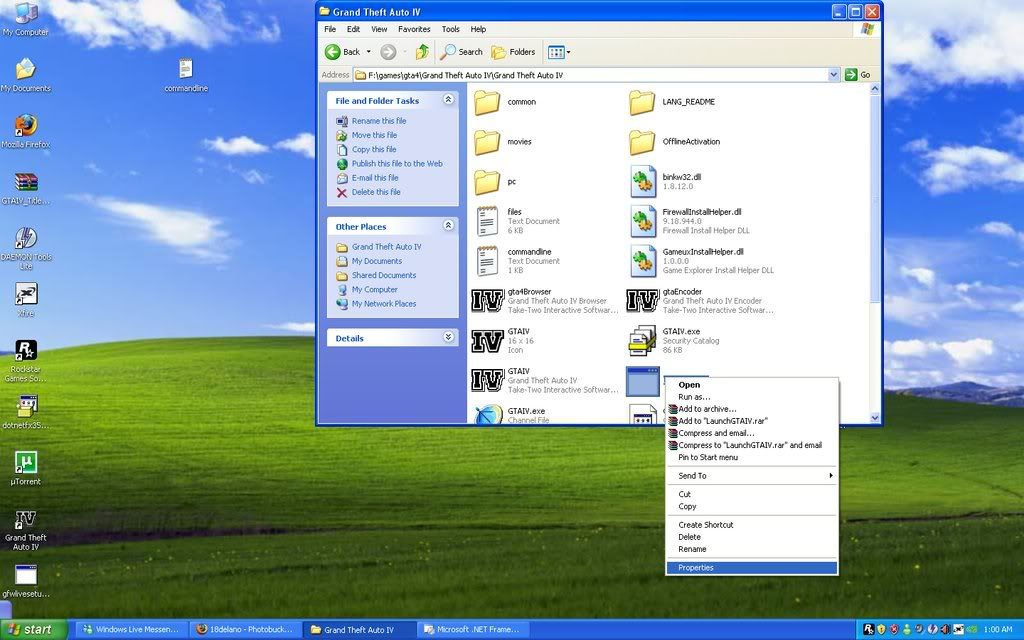Select the OfflineActivation folder
The height and width of the screenshot is (640, 1024).
(x=675, y=142)
